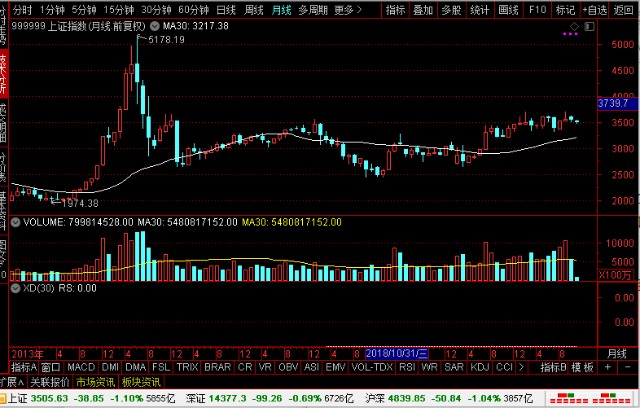Expand the 扩展 panel toggle
The width and height of the screenshot is (640, 408).
point(12,382)
